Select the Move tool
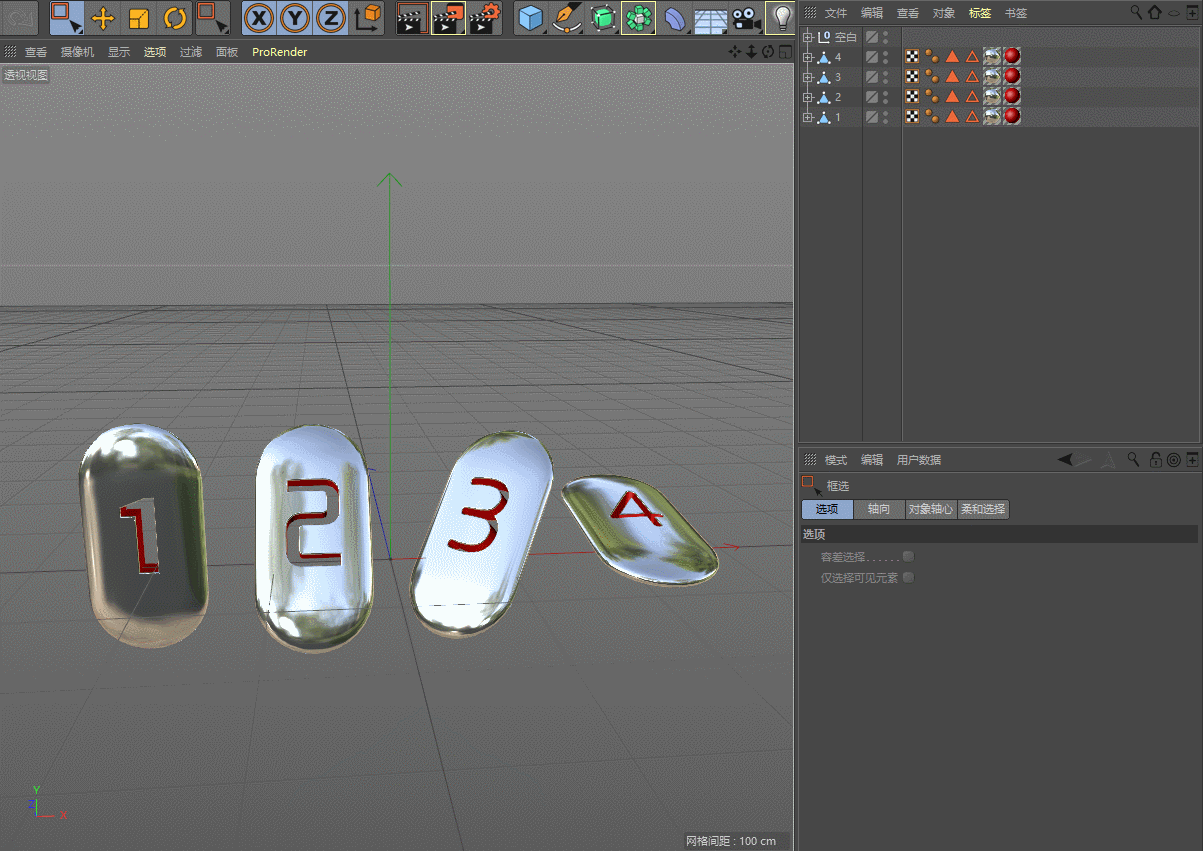1203x851 pixels. click(x=103, y=18)
